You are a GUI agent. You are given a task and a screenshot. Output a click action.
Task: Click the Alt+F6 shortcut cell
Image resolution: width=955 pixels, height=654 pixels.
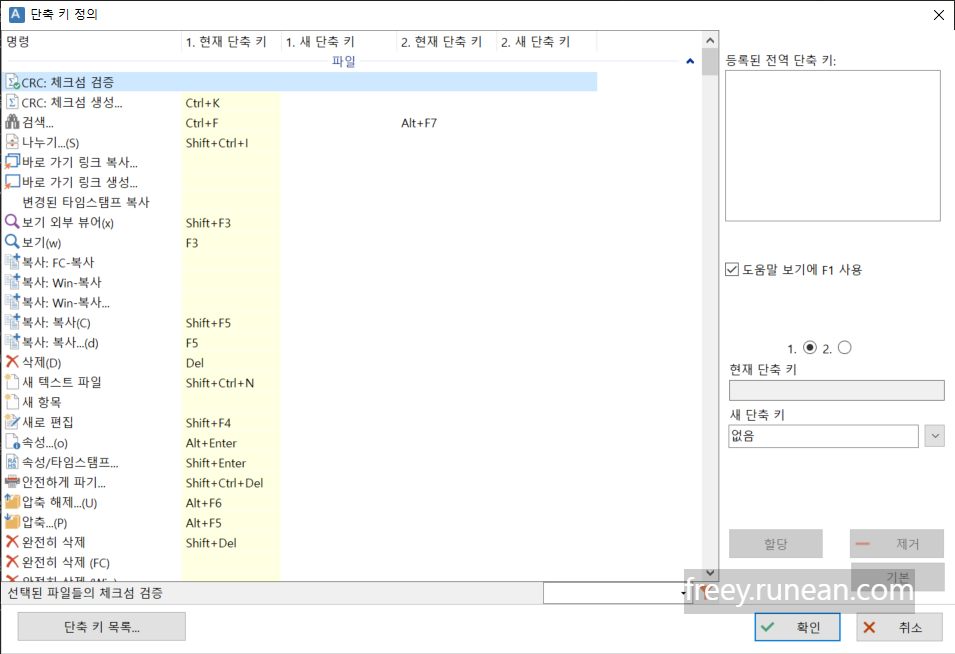coord(231,503)
